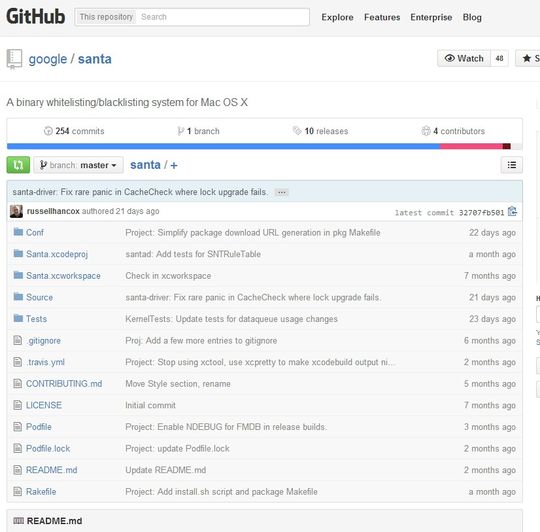Open the Santa.xcodeproj folder
This screenshot has height=532, width=540.
tap(57, 254)
